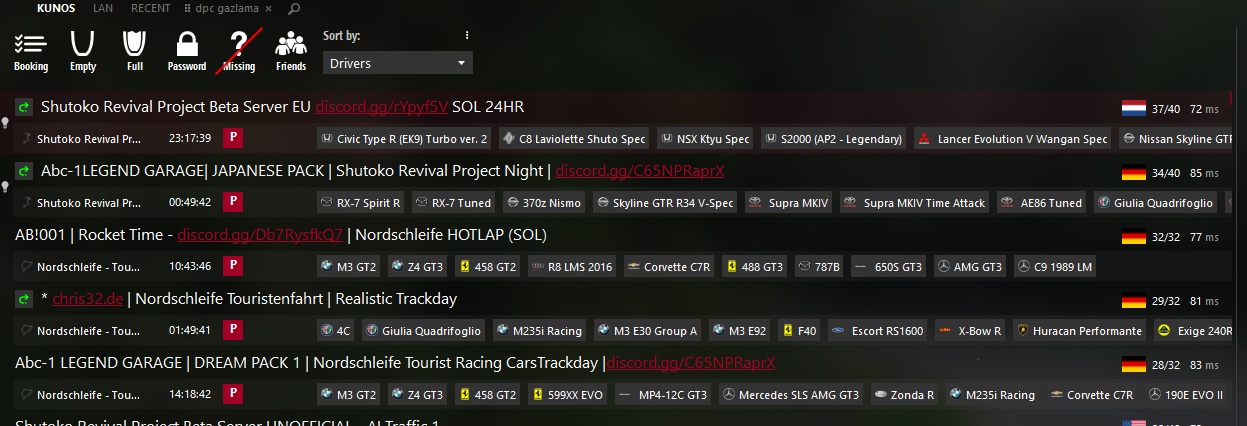The width and height of the screenshot is (1247, 426).
Task: Open the three-dot options menu
Action: [467, 35]
